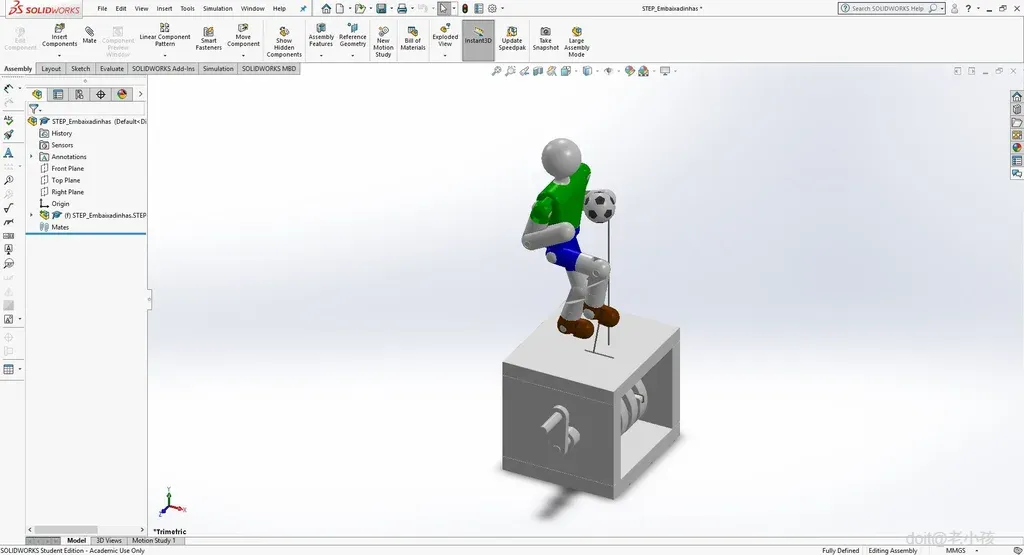The width and height of the screenshot is (1024, 555).
Task: Click the filter icon in feature tree
Action: (33, 109)
